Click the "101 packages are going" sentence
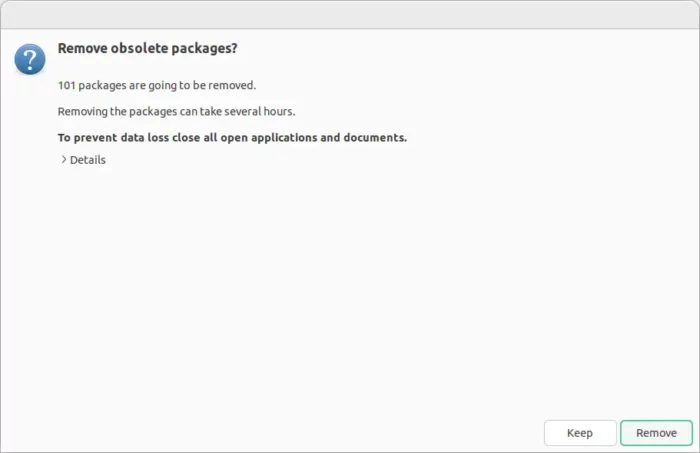Screen dimensions: 700x453 [157, 85]
